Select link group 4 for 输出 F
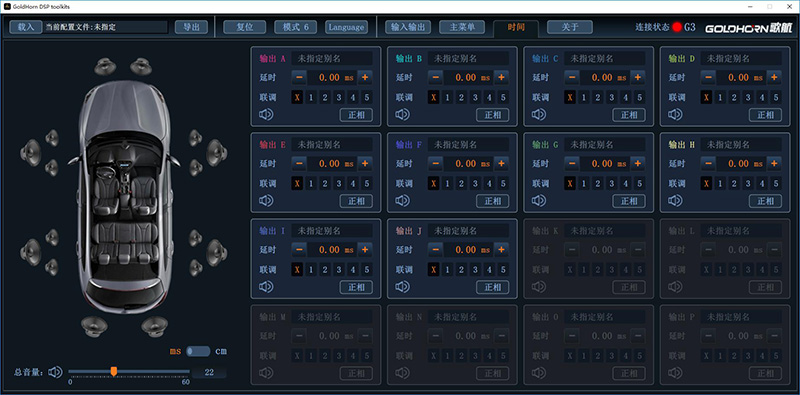This screenshot has height=395, width=800. click(x=489, y=184)
